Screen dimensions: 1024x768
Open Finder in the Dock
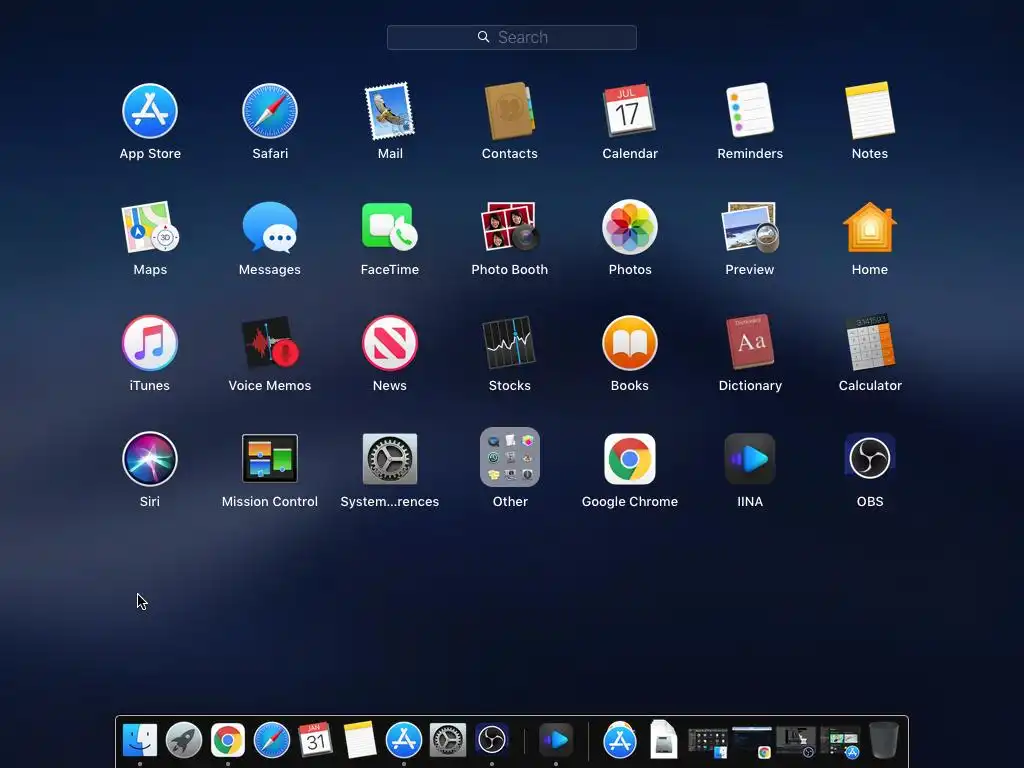tap(140, 740)
